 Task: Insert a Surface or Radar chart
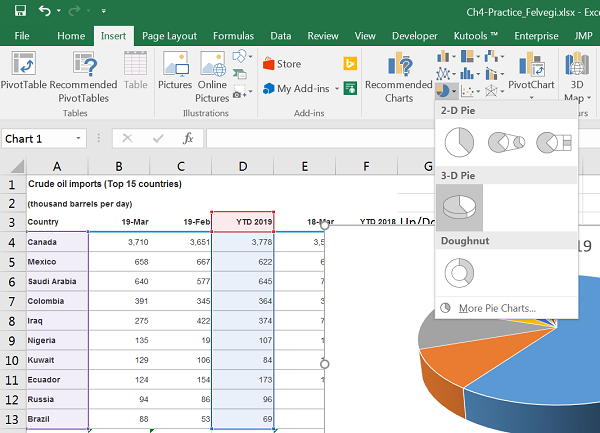(x=491, y=91)
